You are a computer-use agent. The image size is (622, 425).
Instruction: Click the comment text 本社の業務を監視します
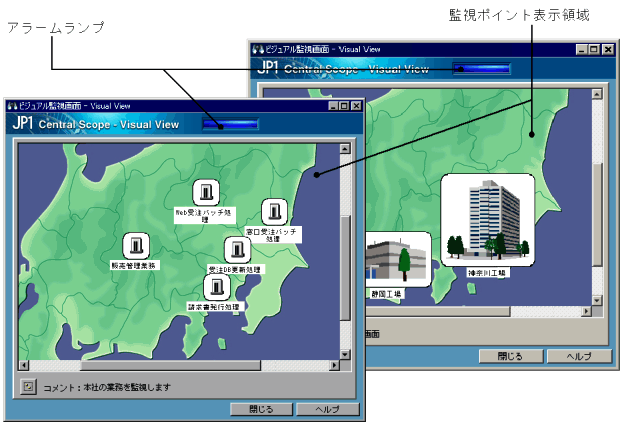pos(127,387)
